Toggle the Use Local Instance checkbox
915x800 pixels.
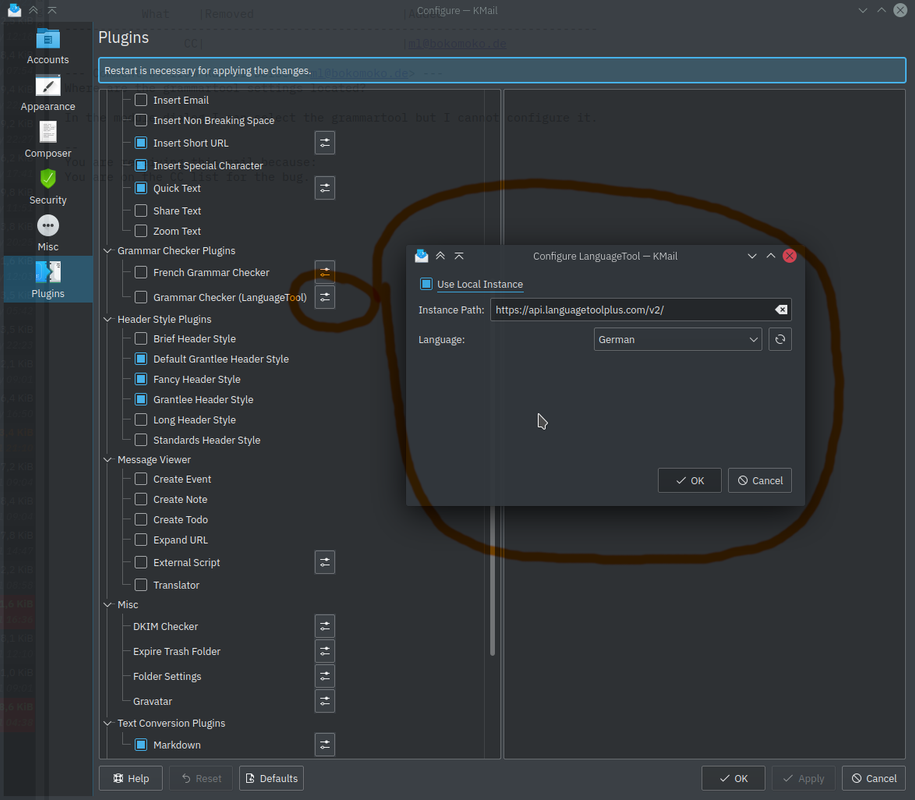pyautogui.click(x=426, y=284)
